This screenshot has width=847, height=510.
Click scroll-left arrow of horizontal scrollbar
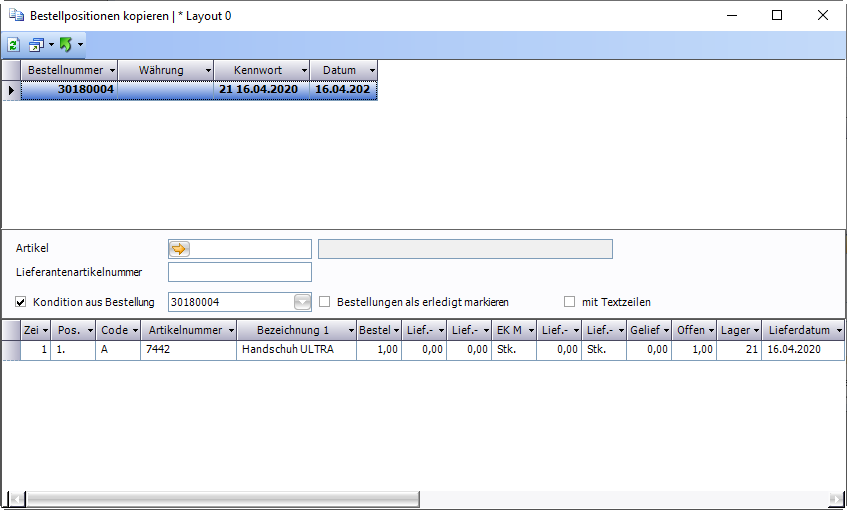tap(14, 498)
